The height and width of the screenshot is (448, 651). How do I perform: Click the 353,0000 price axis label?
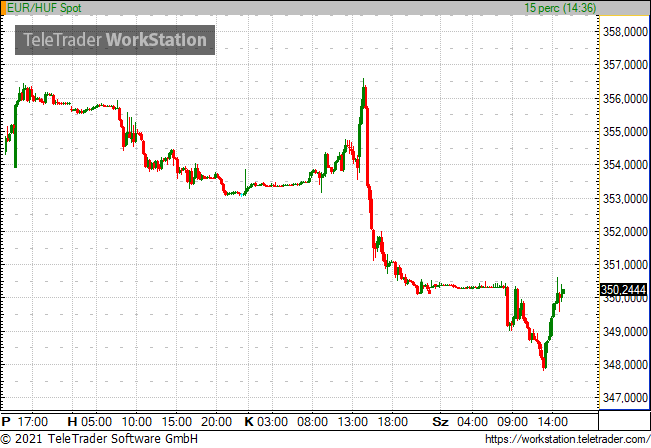625,198
